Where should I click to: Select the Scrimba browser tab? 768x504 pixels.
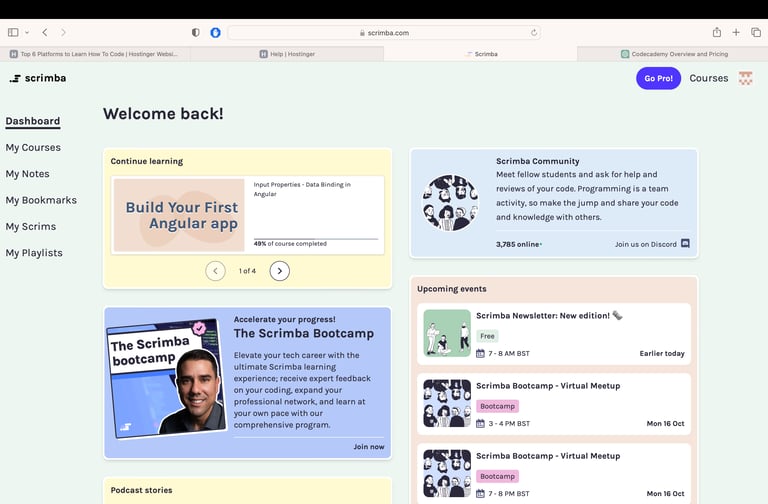[480, 54]
